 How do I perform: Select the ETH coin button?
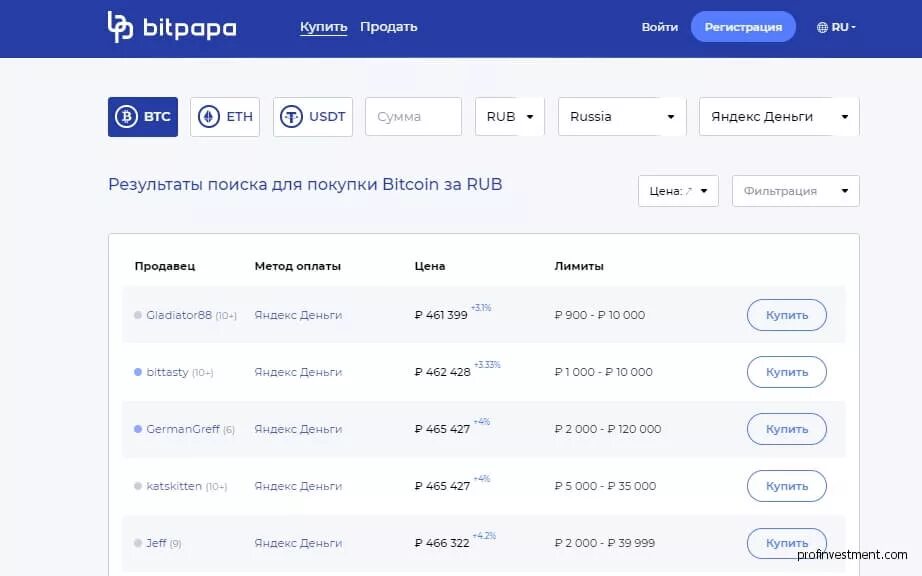pos(225,117)
